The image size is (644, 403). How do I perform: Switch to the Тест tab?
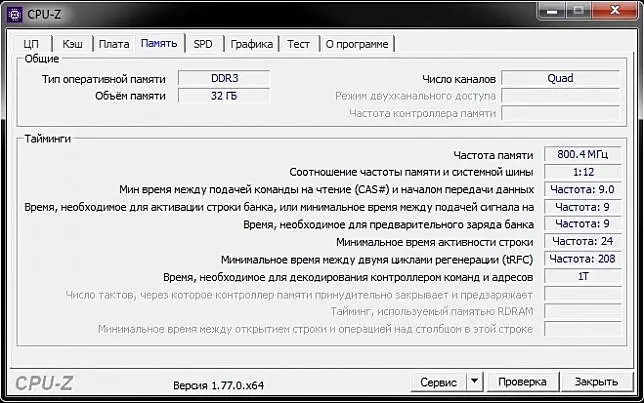click(299, 44)
